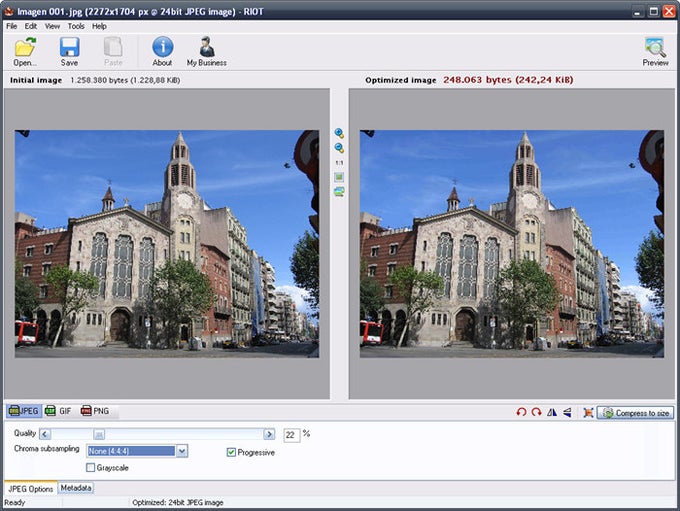
Task: Maximize the RIOT window
Action: coord(653,11)
